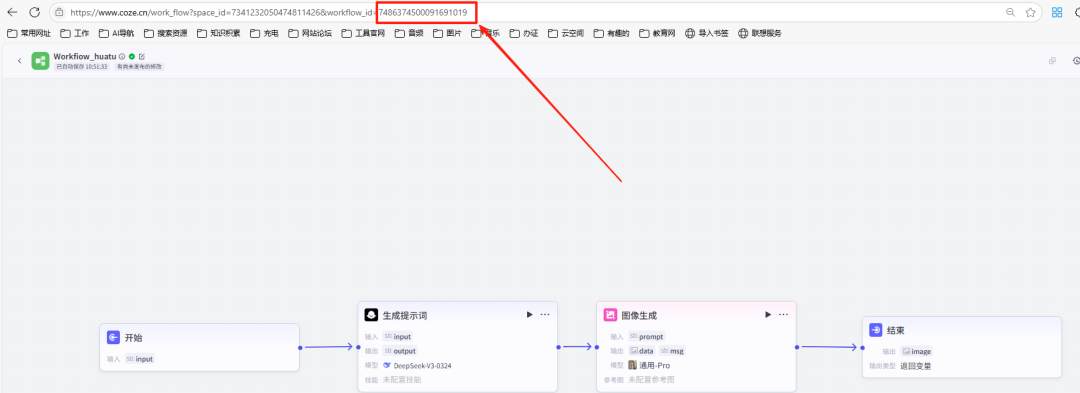The image size is (1080, 393).
Task: Open the 有趣的 bookmark folder
Action: 612,33
